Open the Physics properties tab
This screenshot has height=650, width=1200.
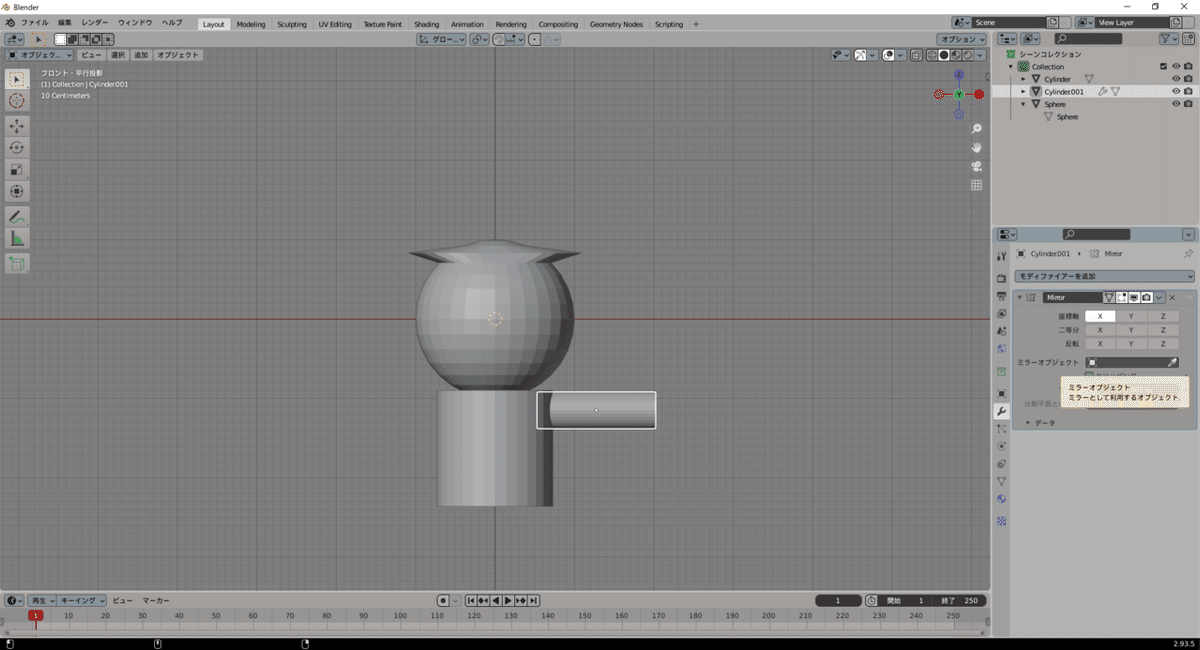pyautogui.click(x=1001, y=446)
